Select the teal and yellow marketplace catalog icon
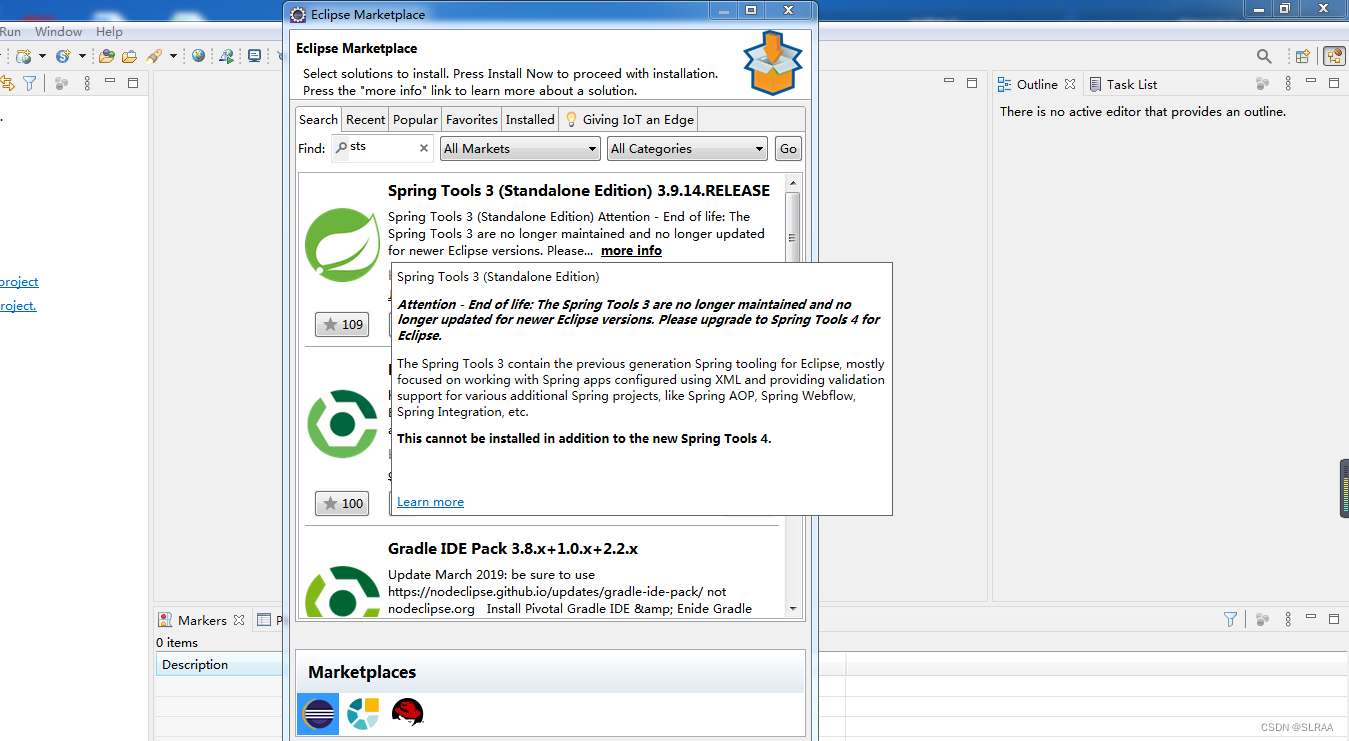 363,714
